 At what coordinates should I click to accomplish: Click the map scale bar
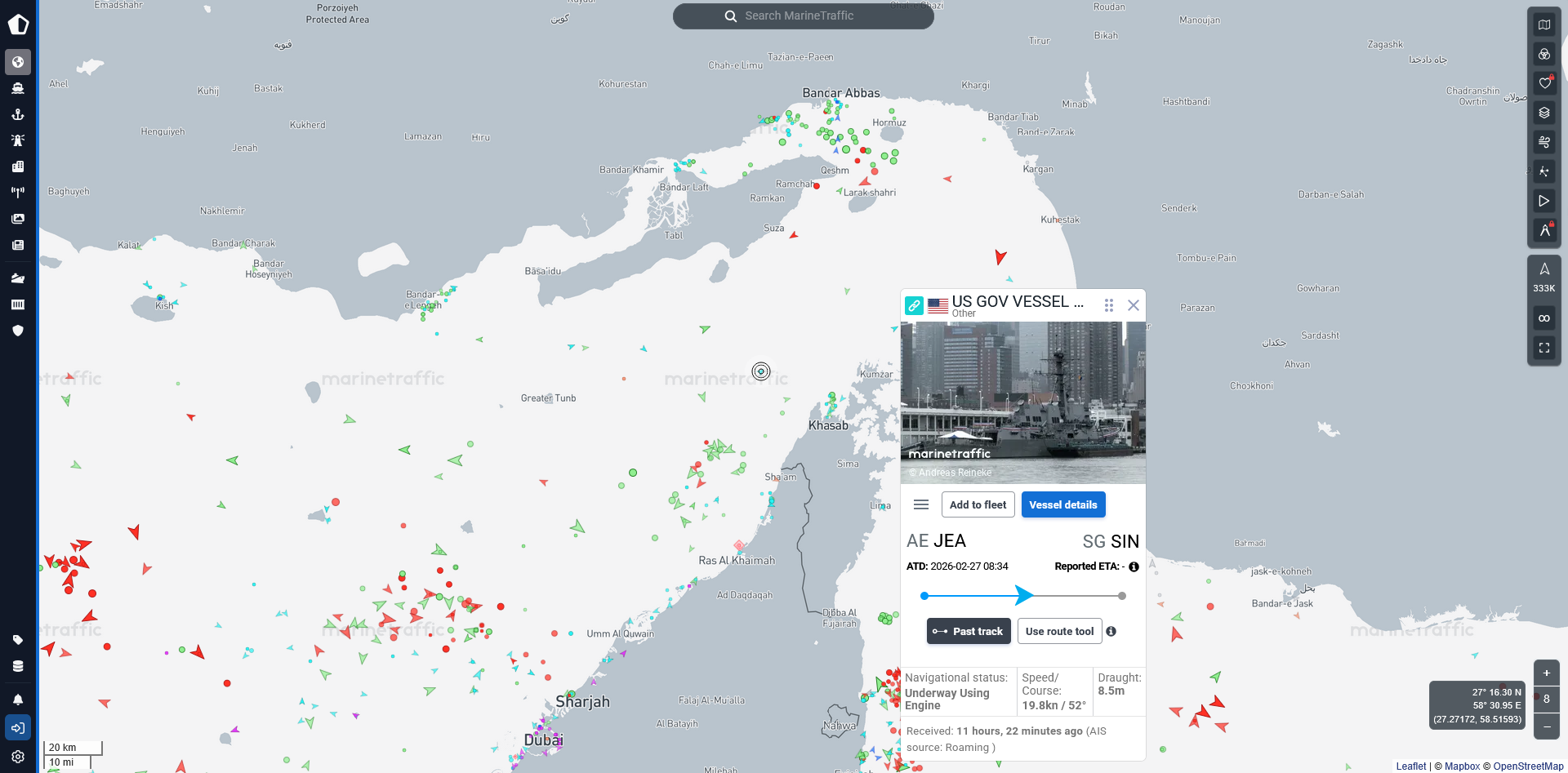tap(72, 754)
